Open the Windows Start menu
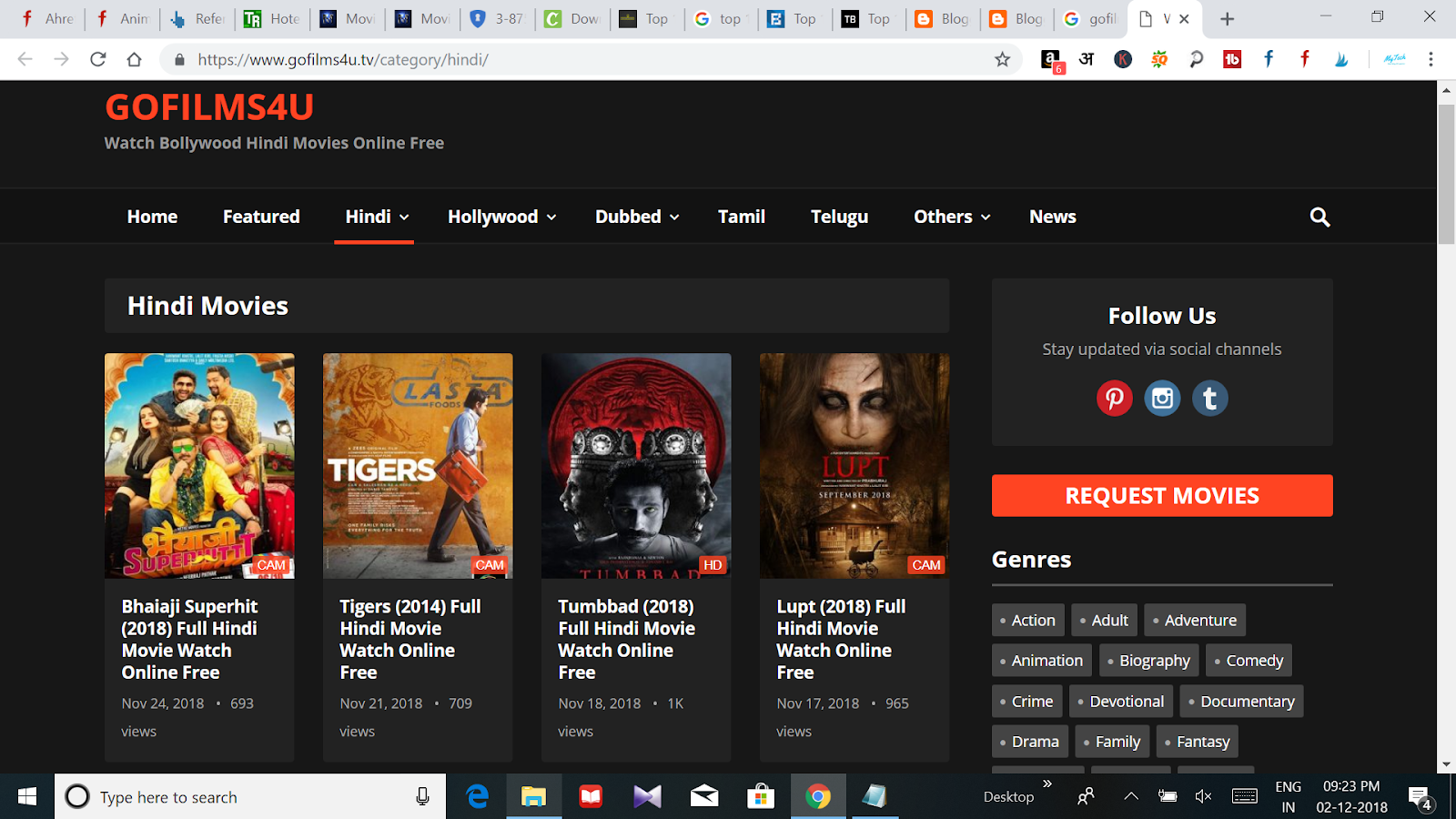The height and width of the screenshot is (819, 1456). pyautogui.click(x=27, y=796)
